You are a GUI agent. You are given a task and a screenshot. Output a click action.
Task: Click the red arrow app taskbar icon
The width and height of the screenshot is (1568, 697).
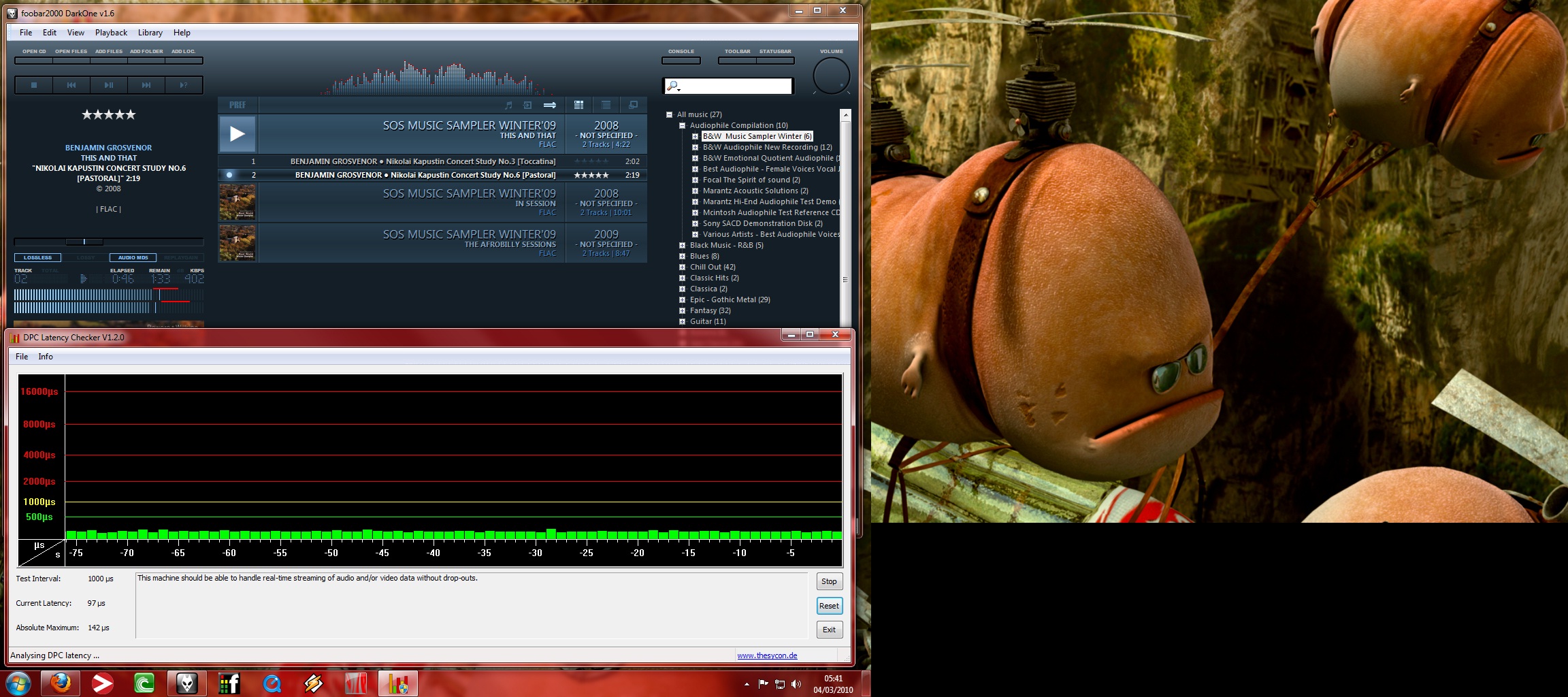[x=103, y=683]
